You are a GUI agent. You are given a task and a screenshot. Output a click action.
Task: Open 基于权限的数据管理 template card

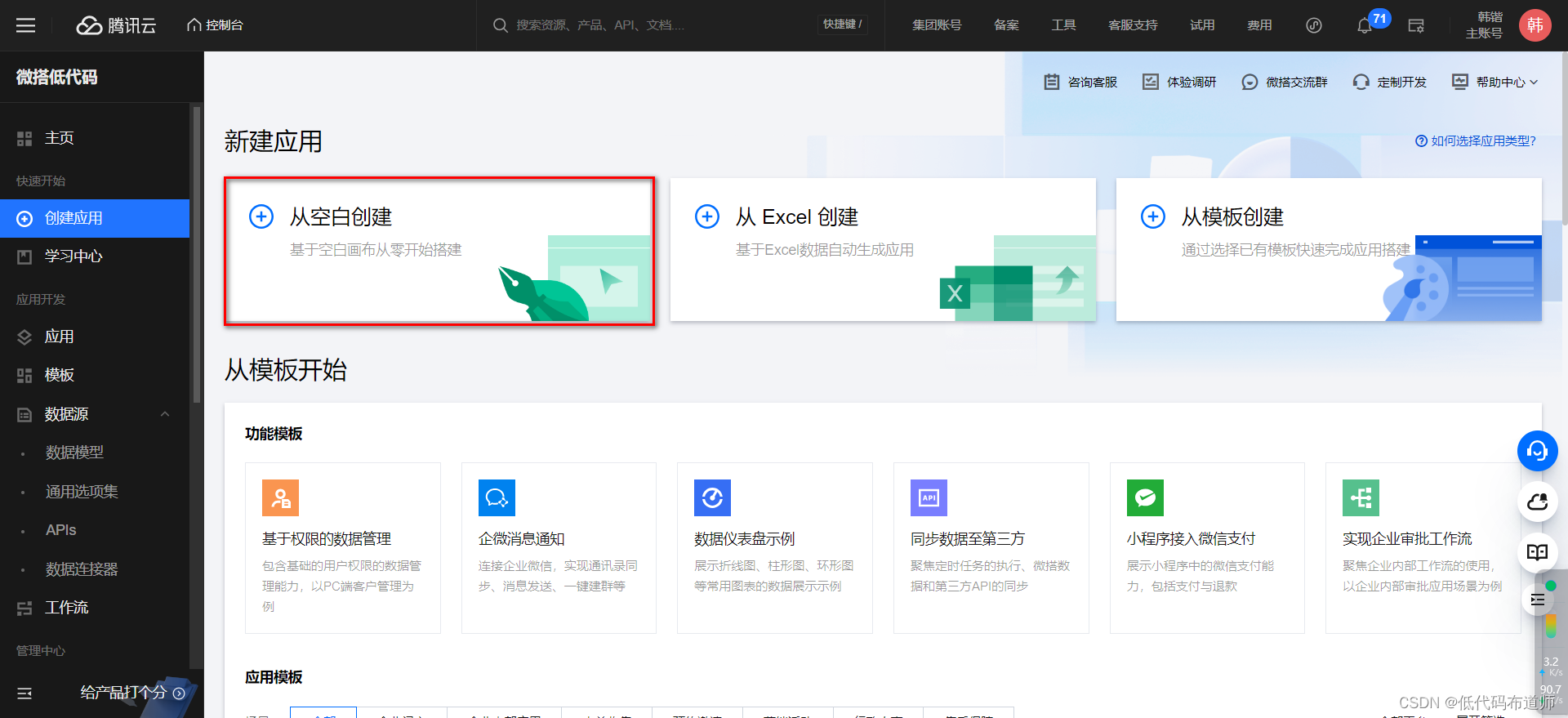point(343,548)
